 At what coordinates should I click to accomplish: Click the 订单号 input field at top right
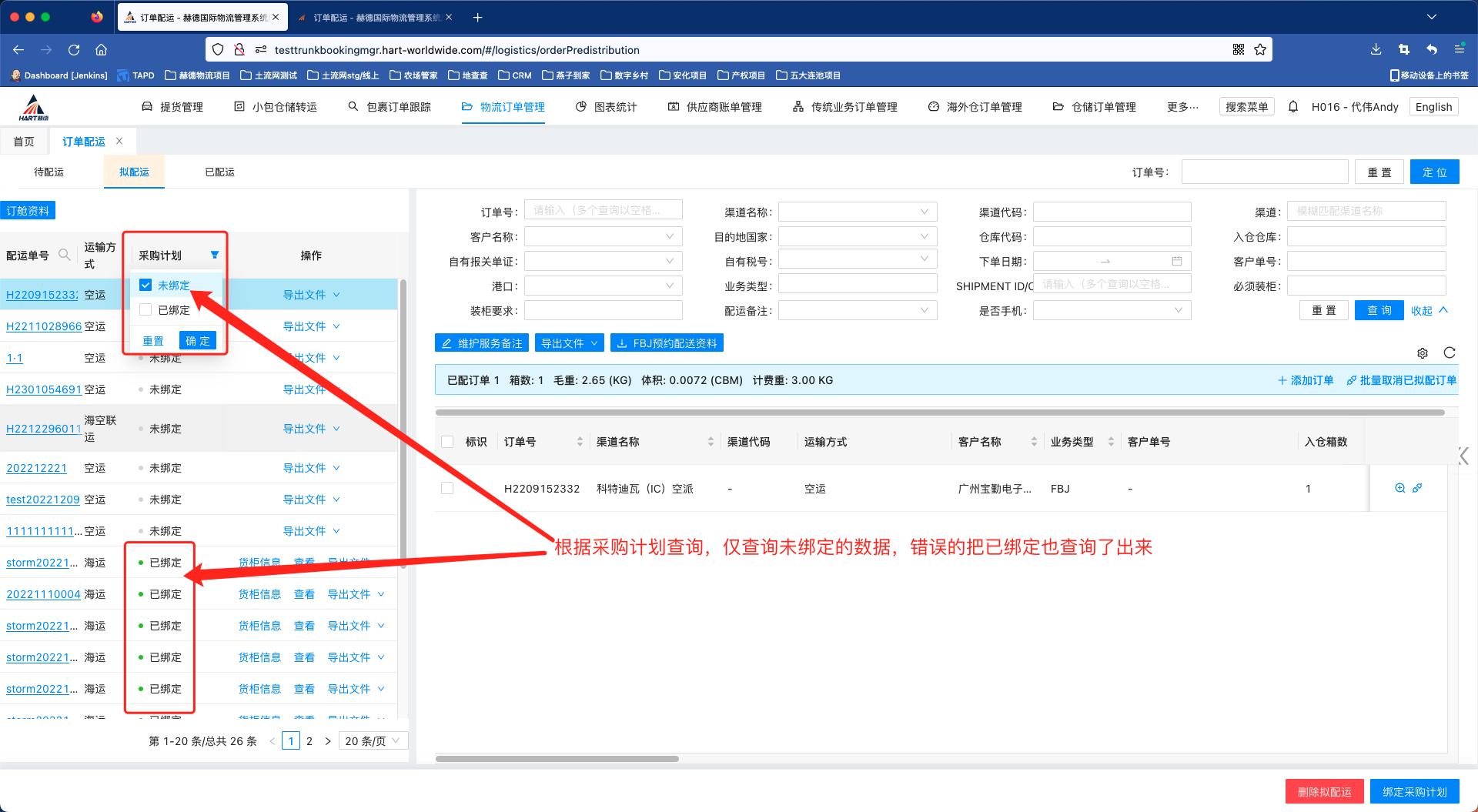pos(1265,171)
